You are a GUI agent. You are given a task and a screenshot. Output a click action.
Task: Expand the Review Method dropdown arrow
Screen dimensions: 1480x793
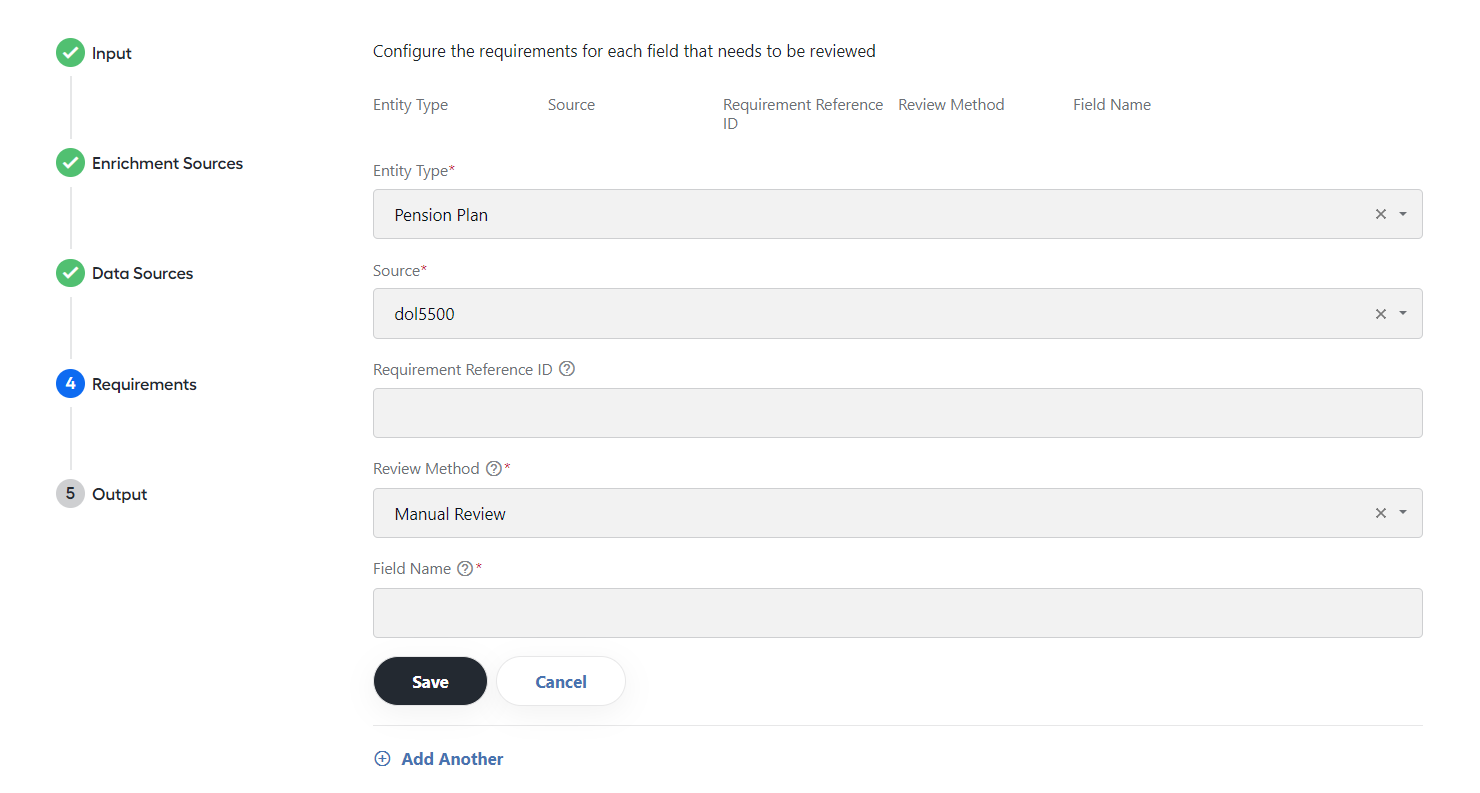tap(1403, 513)
